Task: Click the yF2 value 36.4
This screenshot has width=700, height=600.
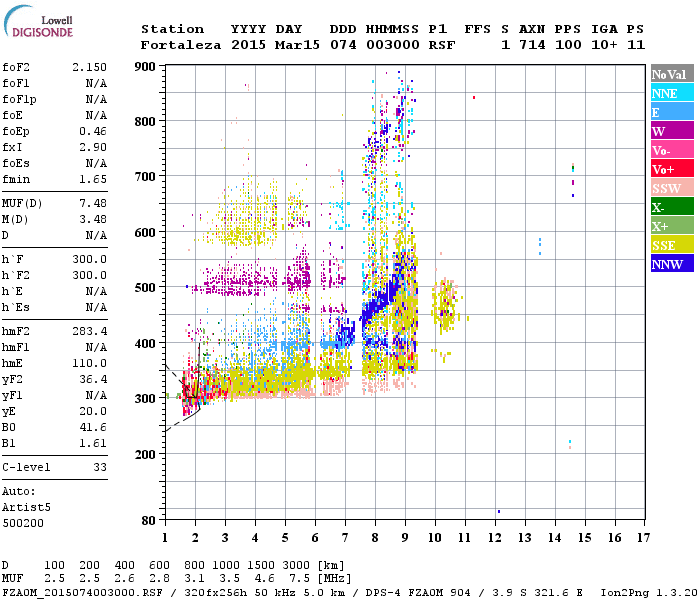Action: (93, 379)
